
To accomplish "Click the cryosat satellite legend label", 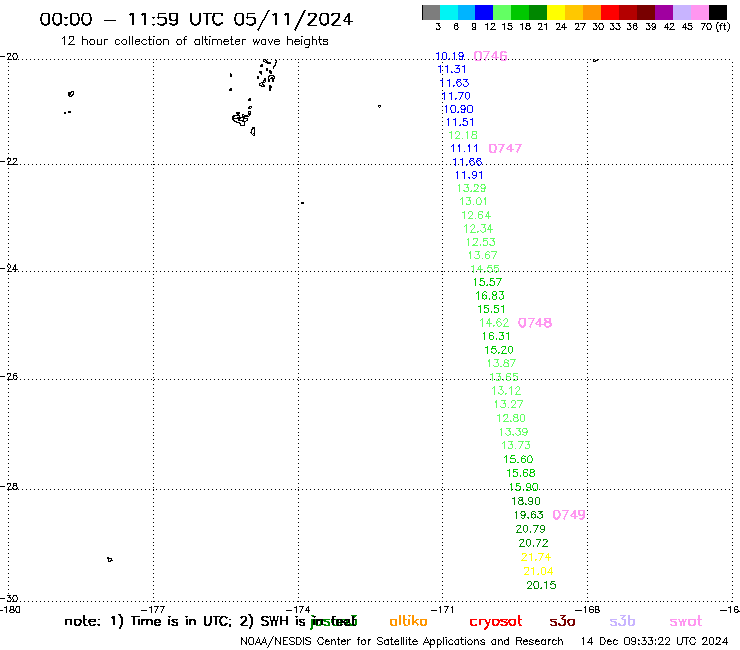I will click(x=496, y=622).
